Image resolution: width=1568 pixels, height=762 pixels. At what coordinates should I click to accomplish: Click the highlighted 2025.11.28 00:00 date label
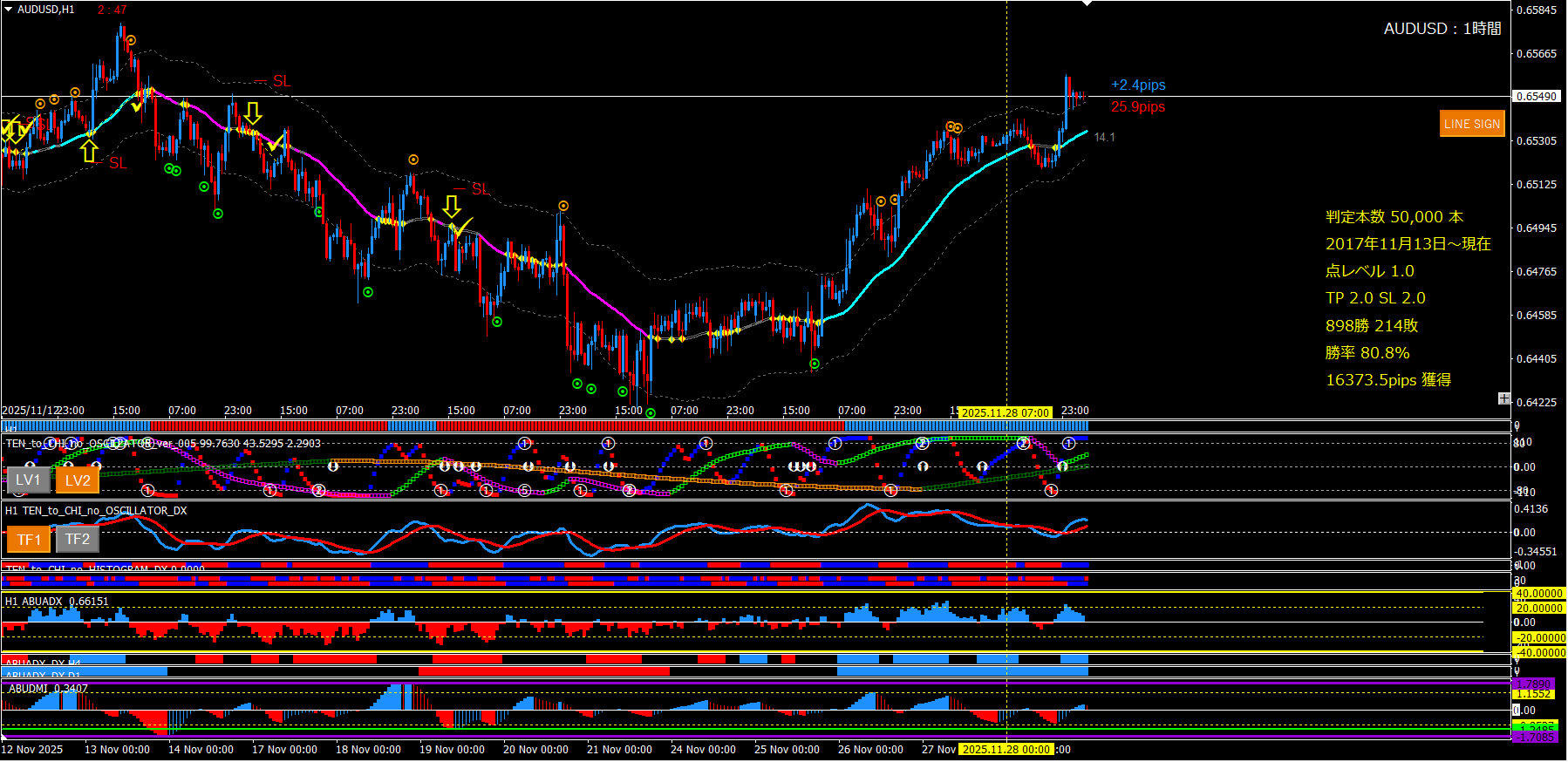coord(1006,750)
